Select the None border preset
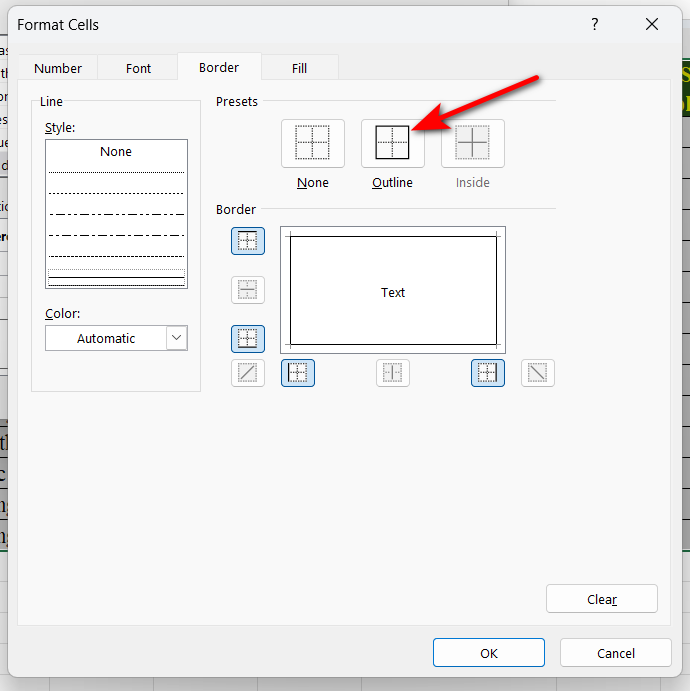The image size is (690, 691). [313, 144]
